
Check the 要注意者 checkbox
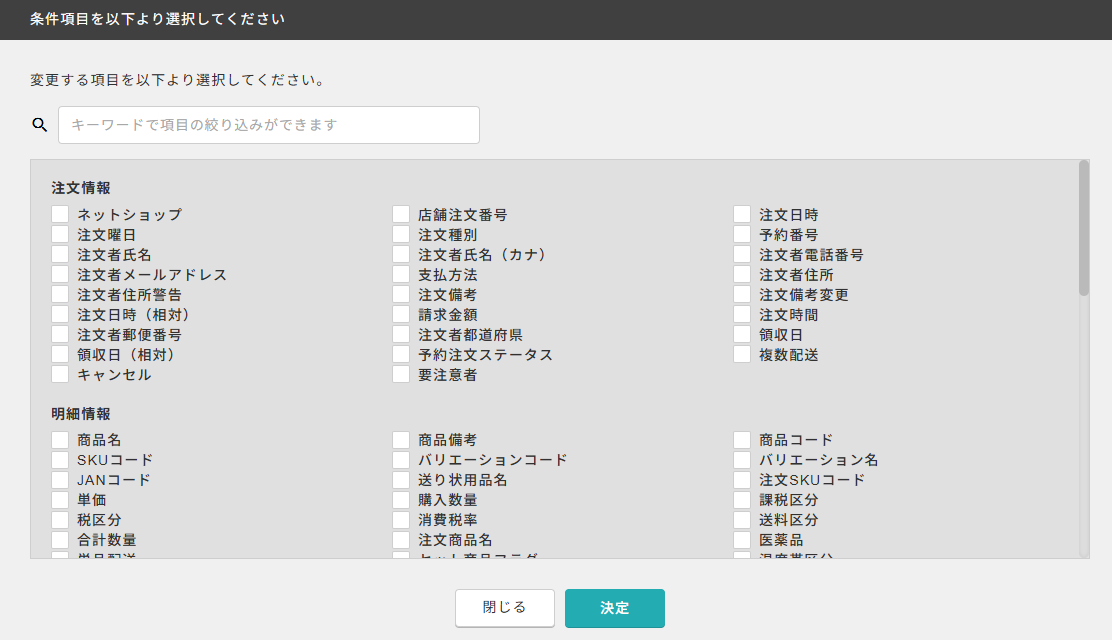click(401, 374)
